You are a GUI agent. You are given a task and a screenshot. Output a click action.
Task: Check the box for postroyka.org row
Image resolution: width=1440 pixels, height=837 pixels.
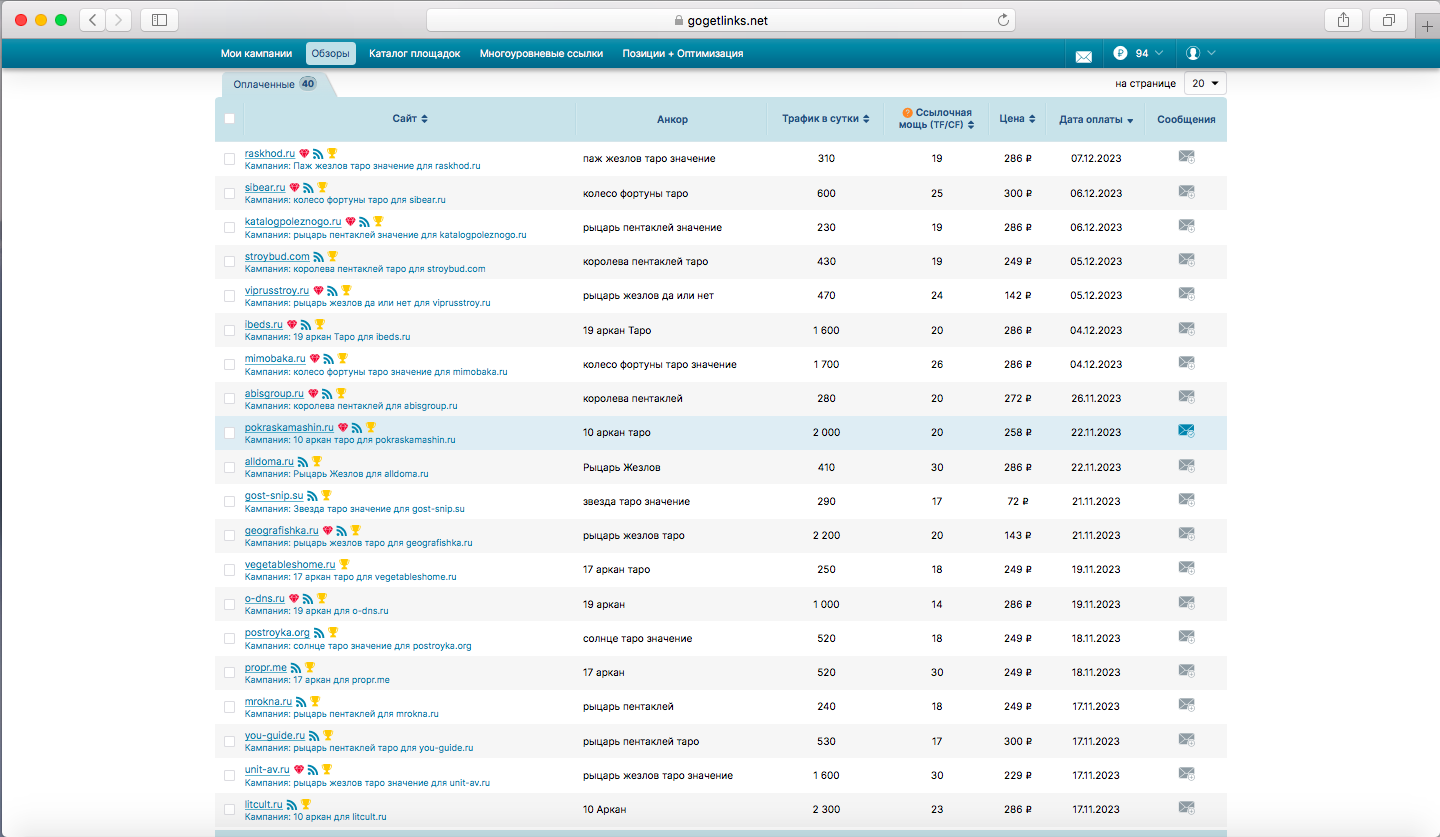coord(229,638)
